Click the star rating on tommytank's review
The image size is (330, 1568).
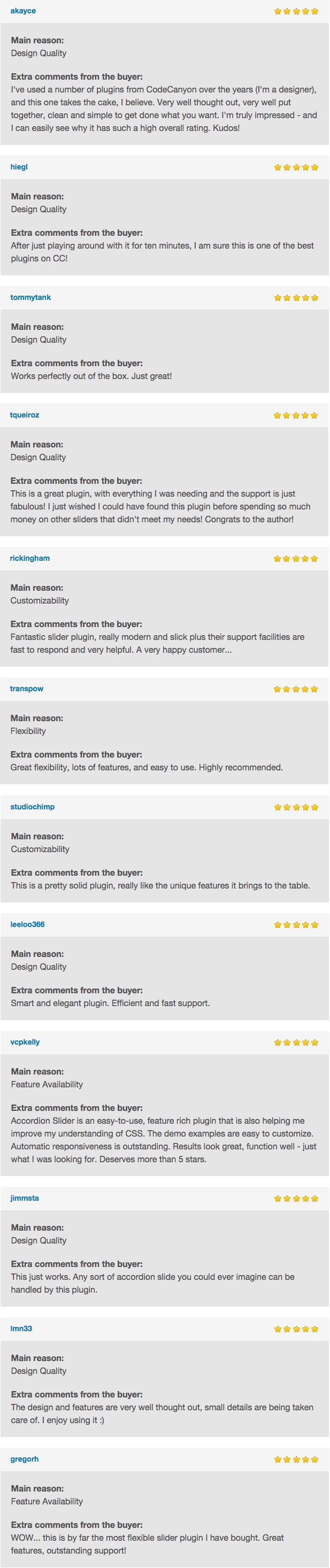tap(296, 298)
